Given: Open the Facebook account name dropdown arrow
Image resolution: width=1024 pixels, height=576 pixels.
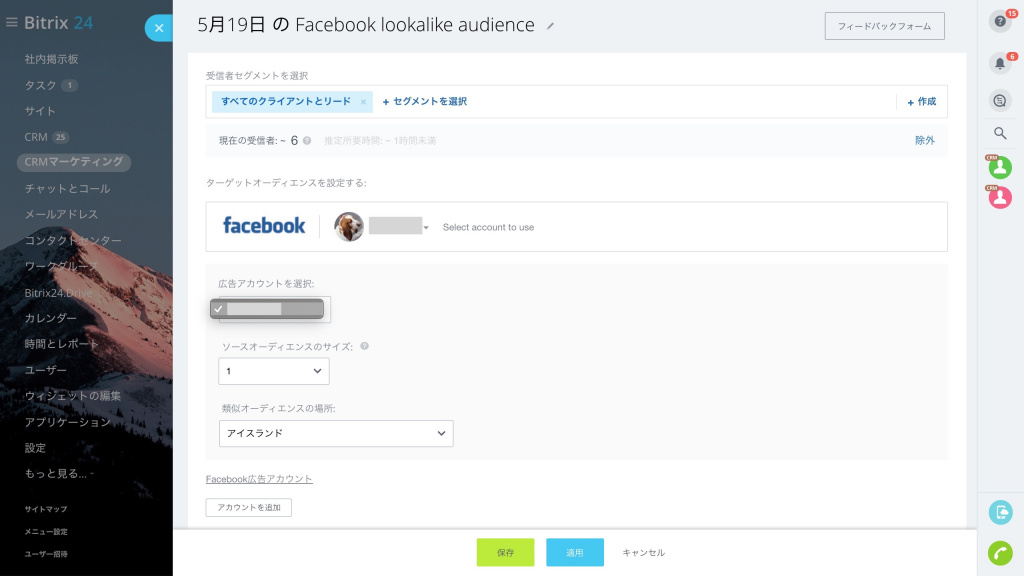Looking at the screenshot, I should click(426, 228).
